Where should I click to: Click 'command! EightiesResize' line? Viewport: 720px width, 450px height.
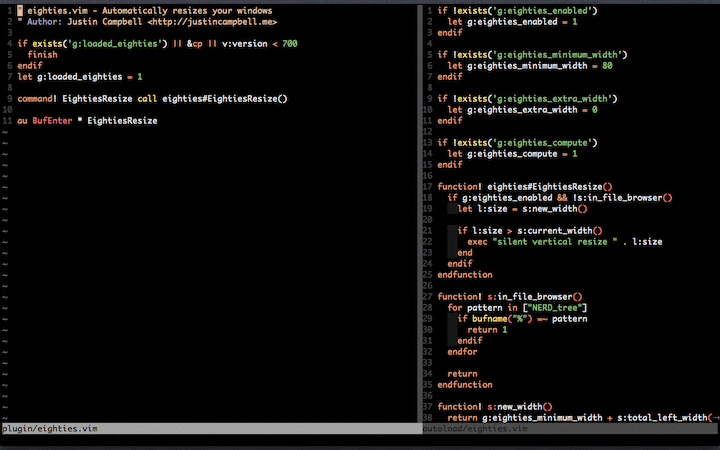(152, 99)
